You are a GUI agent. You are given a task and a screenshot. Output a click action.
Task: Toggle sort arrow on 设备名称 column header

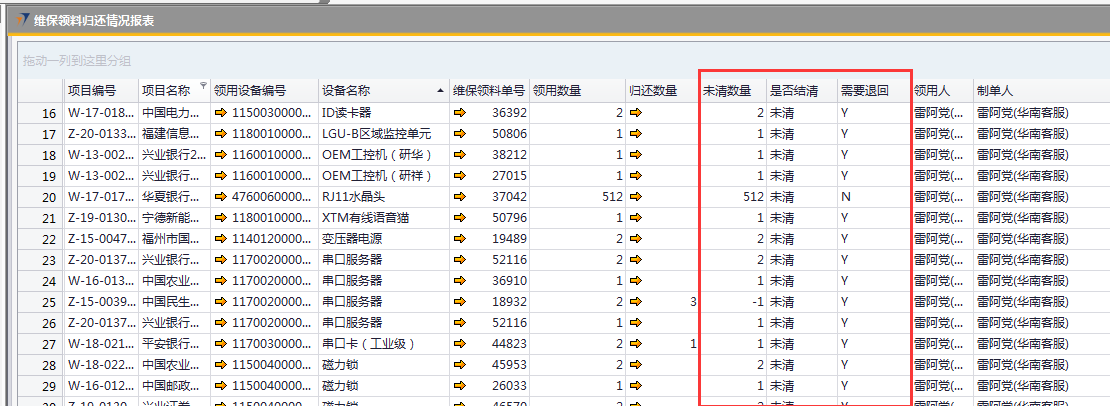coord(440,91)
